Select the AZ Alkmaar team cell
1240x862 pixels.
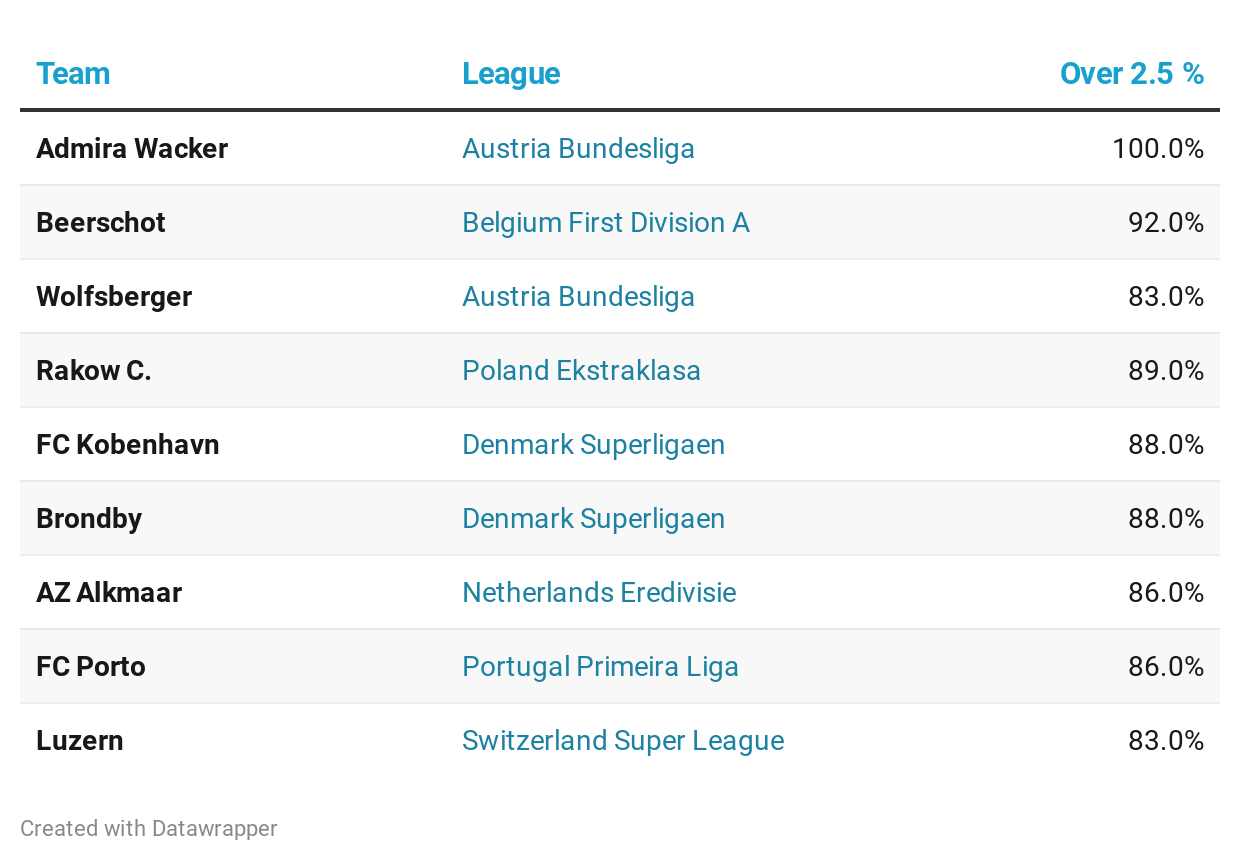tap(109, 592)
